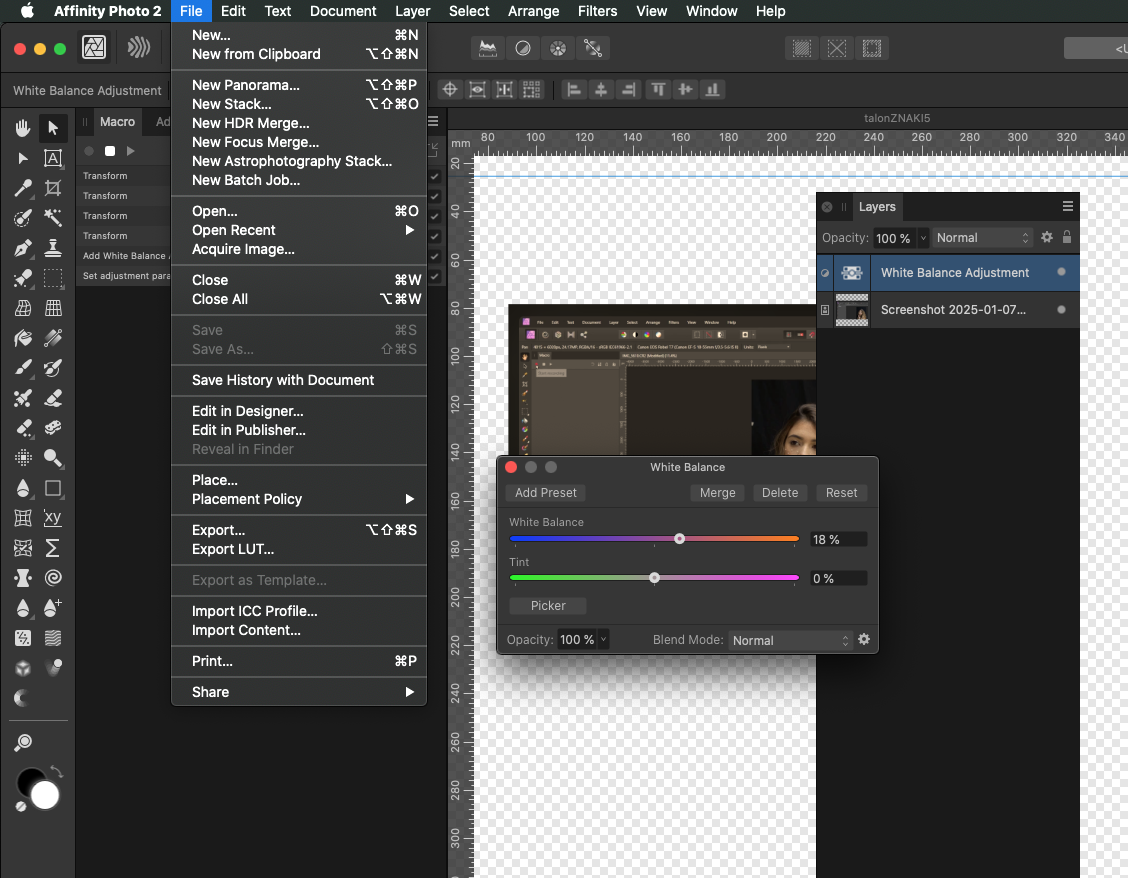This screenshot has height=878, width=1128.
Task: Toggle checkbox for second Transform macro step
Action: click(435, 196)
